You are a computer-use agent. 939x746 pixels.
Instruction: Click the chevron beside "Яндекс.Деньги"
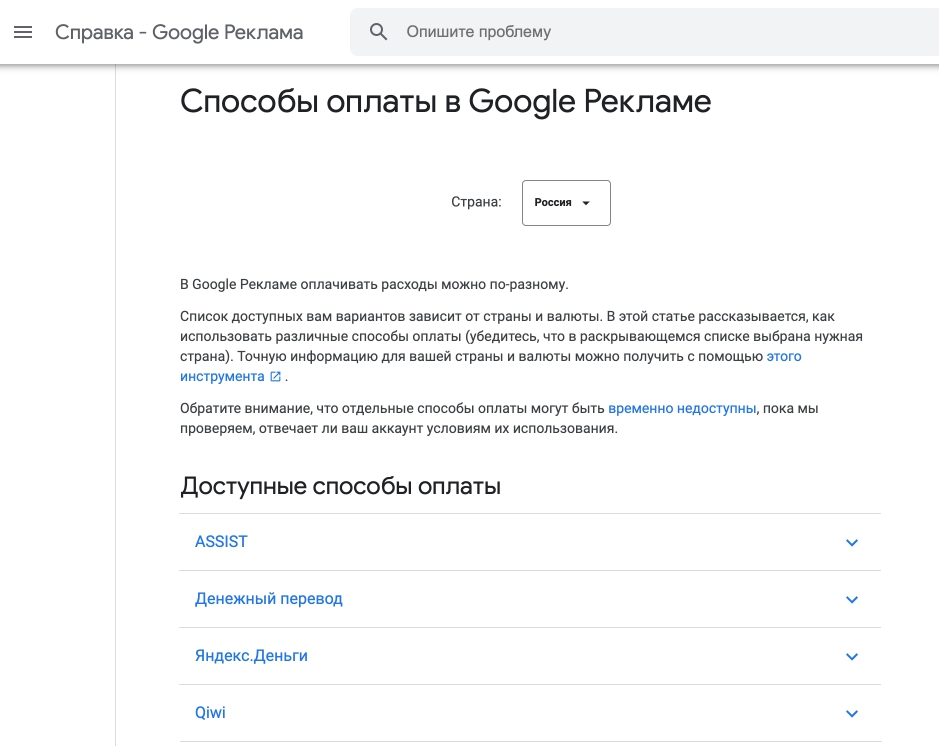tap(852, 657)
